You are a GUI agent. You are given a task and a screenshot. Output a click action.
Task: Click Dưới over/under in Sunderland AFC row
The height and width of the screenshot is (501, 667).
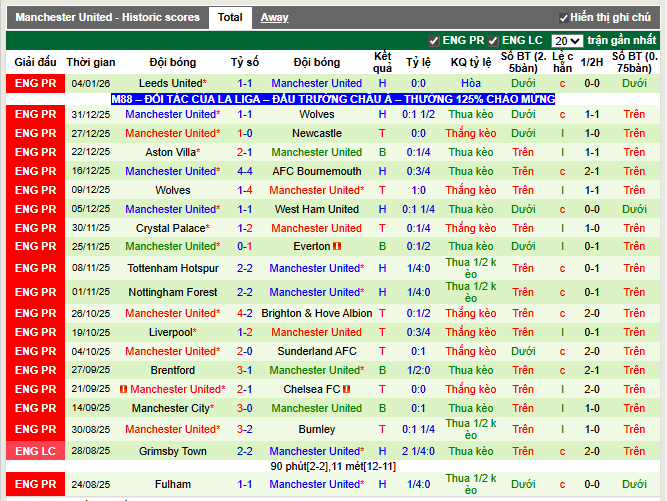pos(523,351)
